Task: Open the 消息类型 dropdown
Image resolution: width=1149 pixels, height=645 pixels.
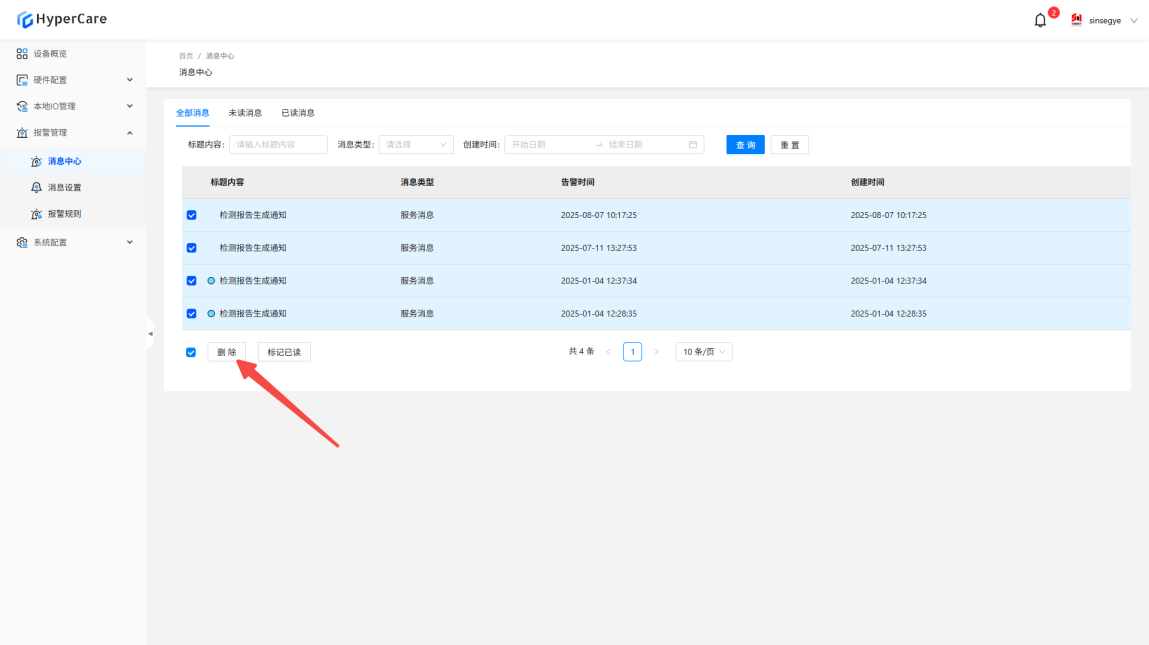Action: click(416, 145)
